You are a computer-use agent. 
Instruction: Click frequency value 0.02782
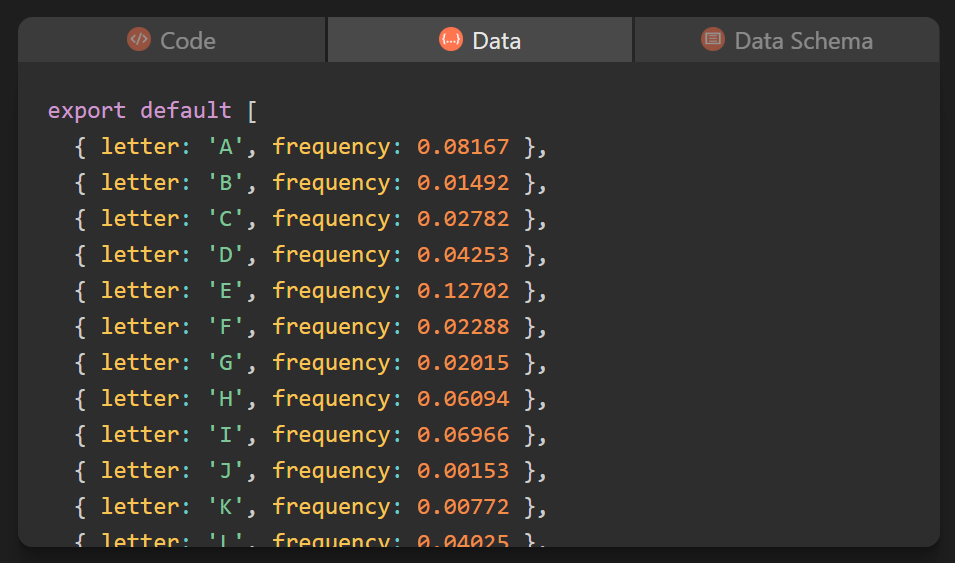(x=463, y=219)
